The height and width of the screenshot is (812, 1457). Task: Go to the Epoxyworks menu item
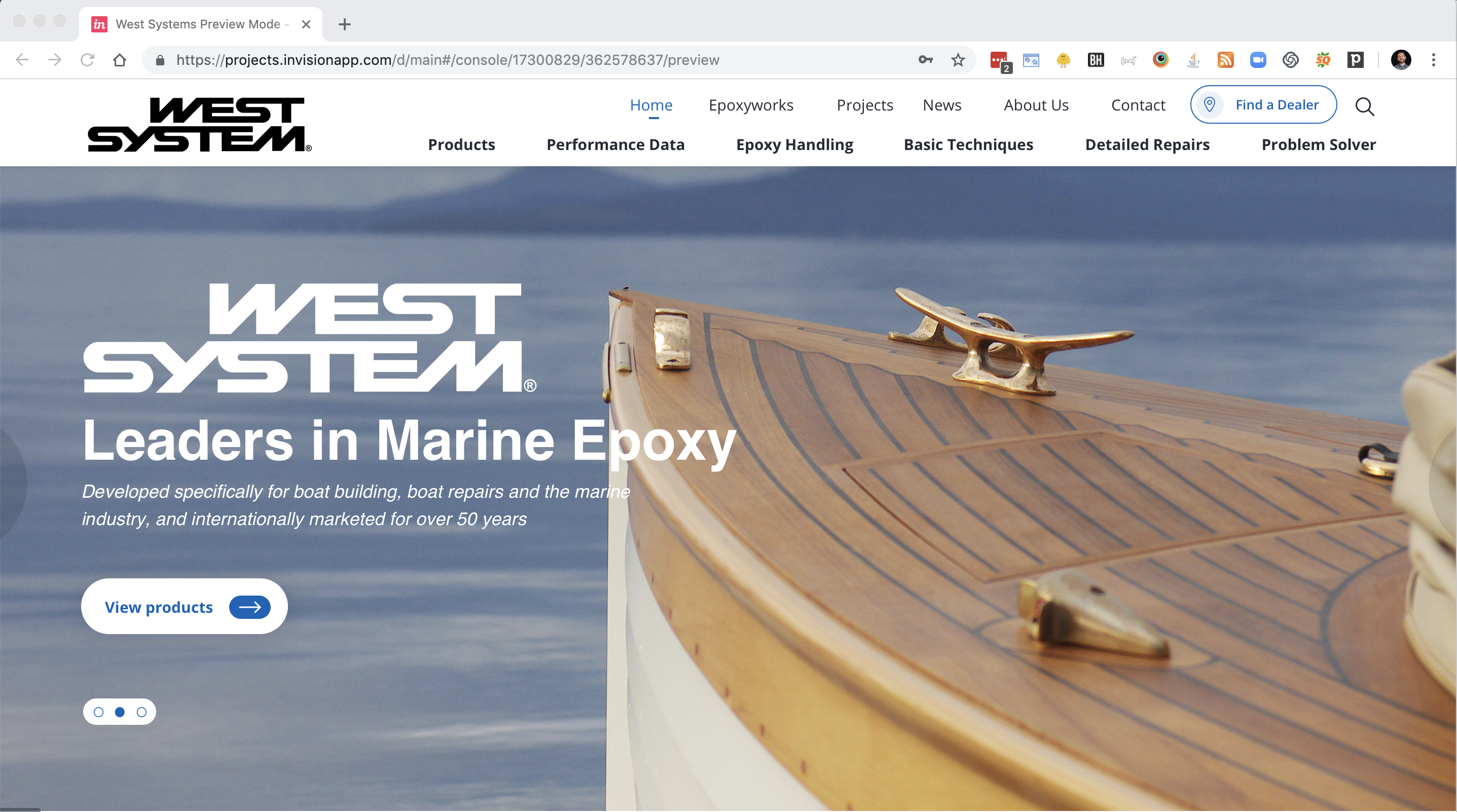[751, 105]
